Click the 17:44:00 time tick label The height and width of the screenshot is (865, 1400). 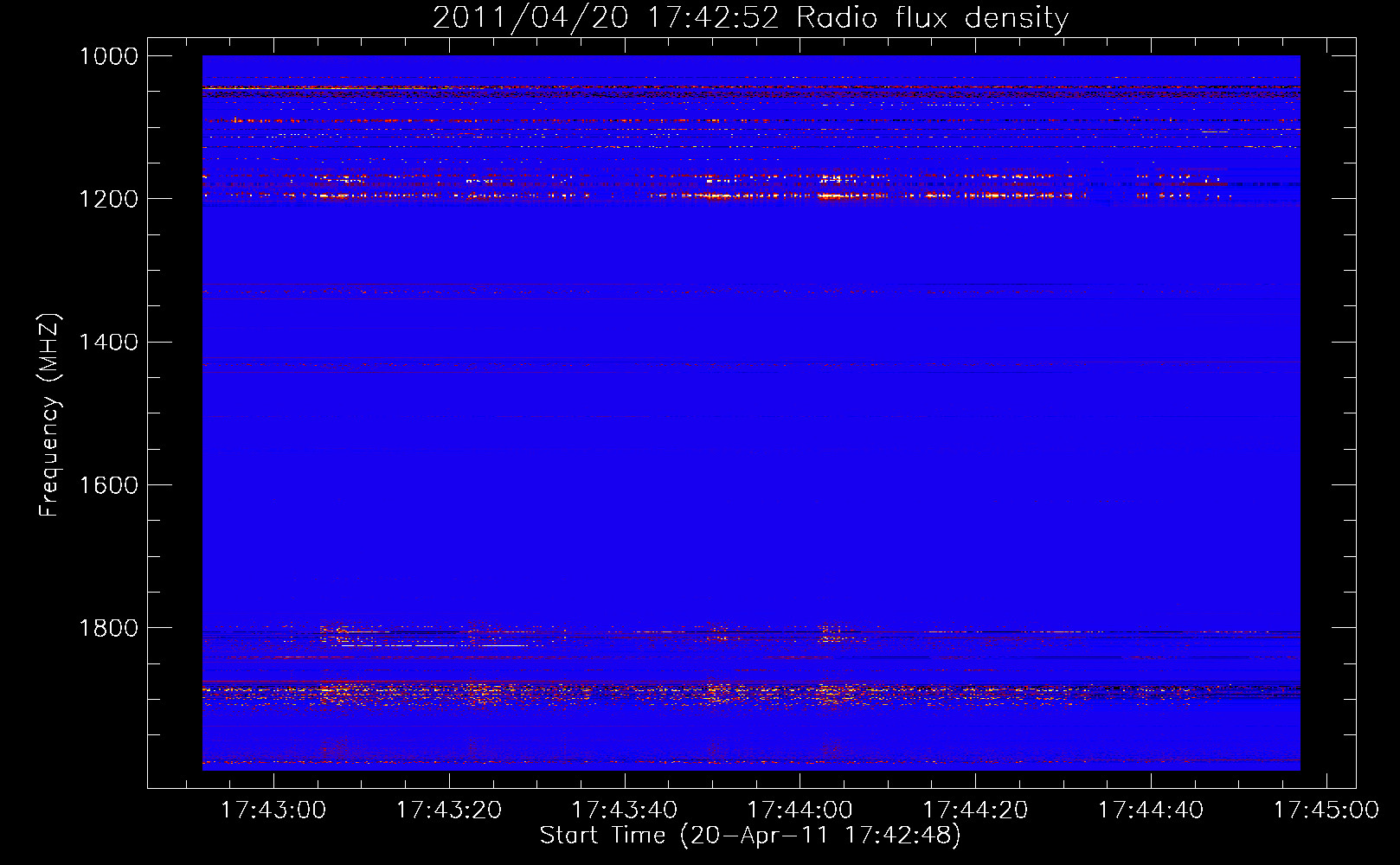800,810
